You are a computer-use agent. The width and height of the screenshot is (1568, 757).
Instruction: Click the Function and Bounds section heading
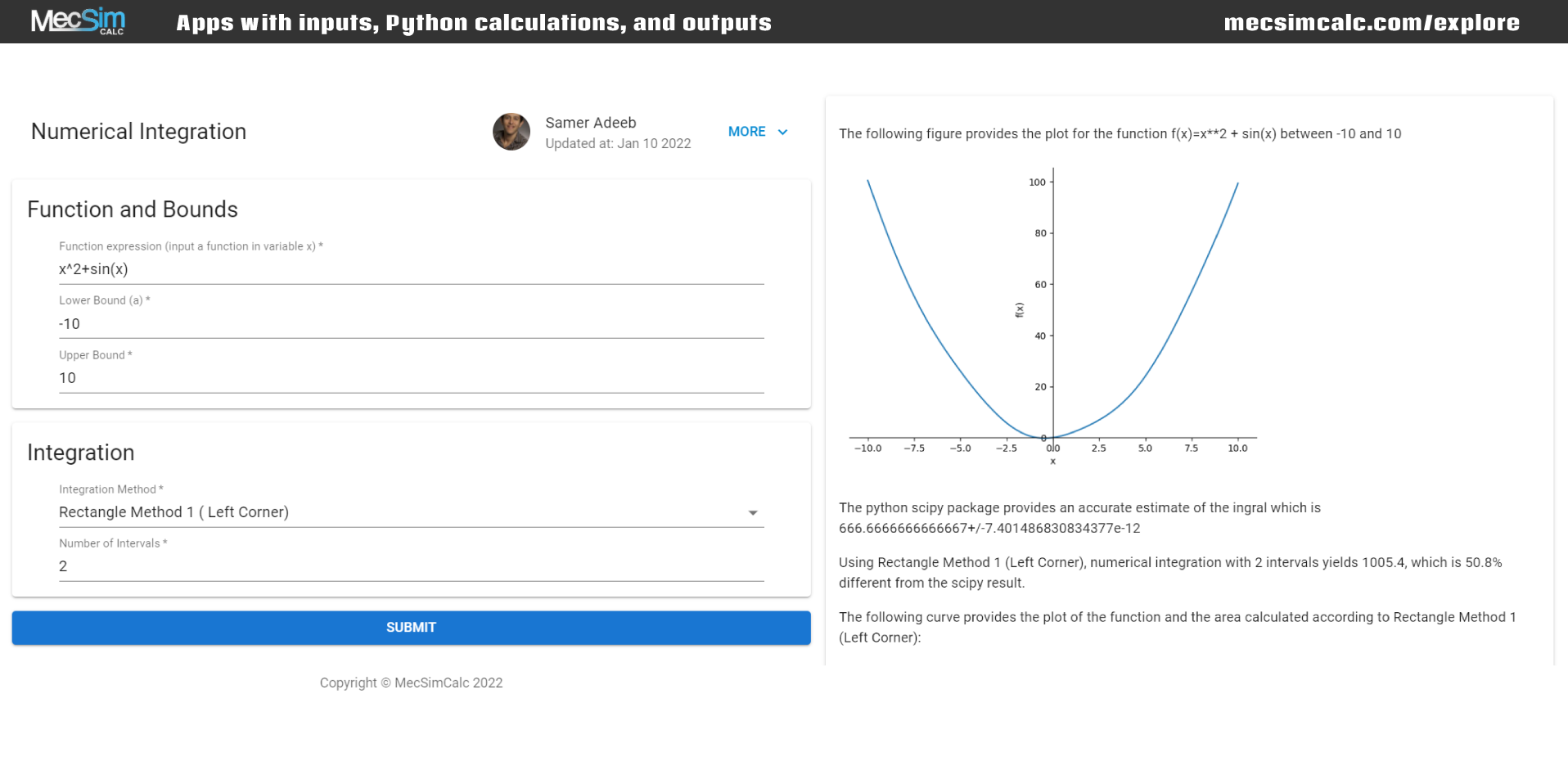click(133, 210)
